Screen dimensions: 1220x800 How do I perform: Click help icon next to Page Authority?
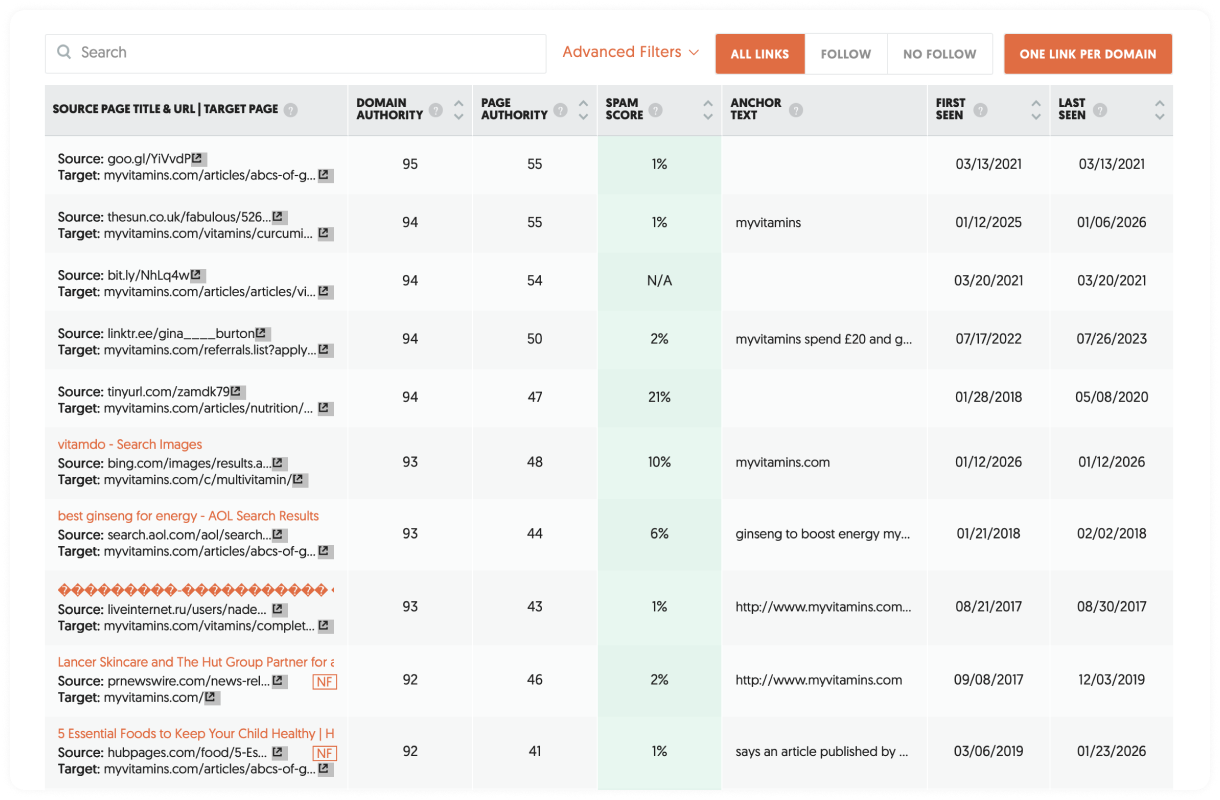tap(561, 110)
